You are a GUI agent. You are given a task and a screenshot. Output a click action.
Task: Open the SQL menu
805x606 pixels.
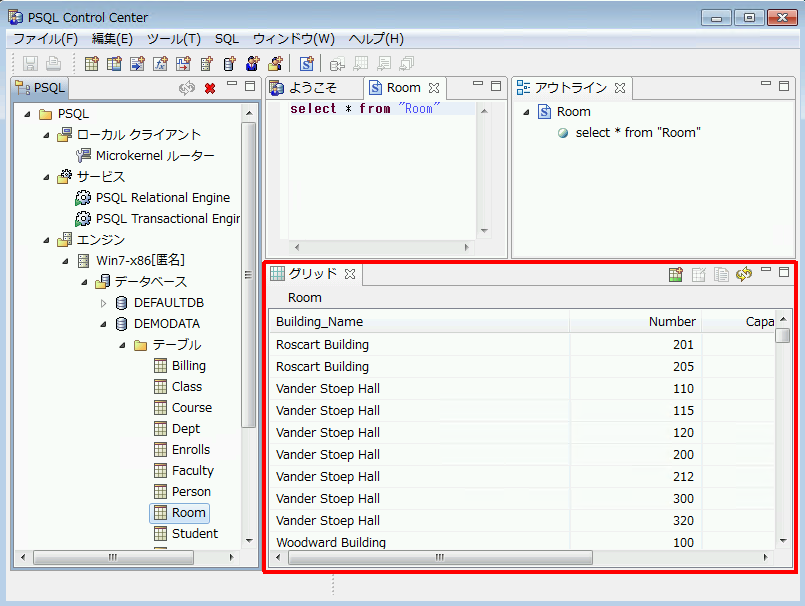(227, 39)
